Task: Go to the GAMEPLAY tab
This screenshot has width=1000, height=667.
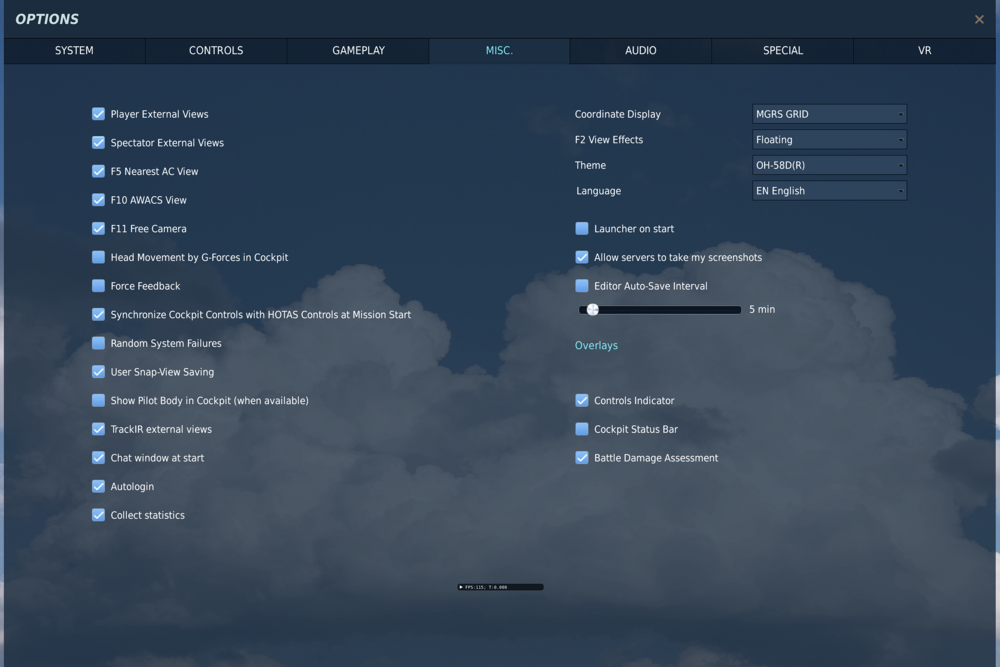Action: (358, 50)
